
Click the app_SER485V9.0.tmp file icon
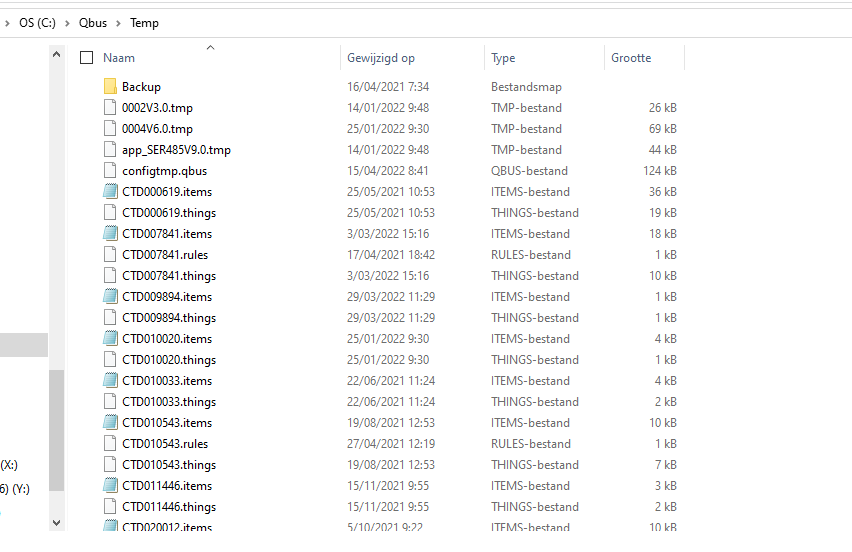tap(110, 150)
